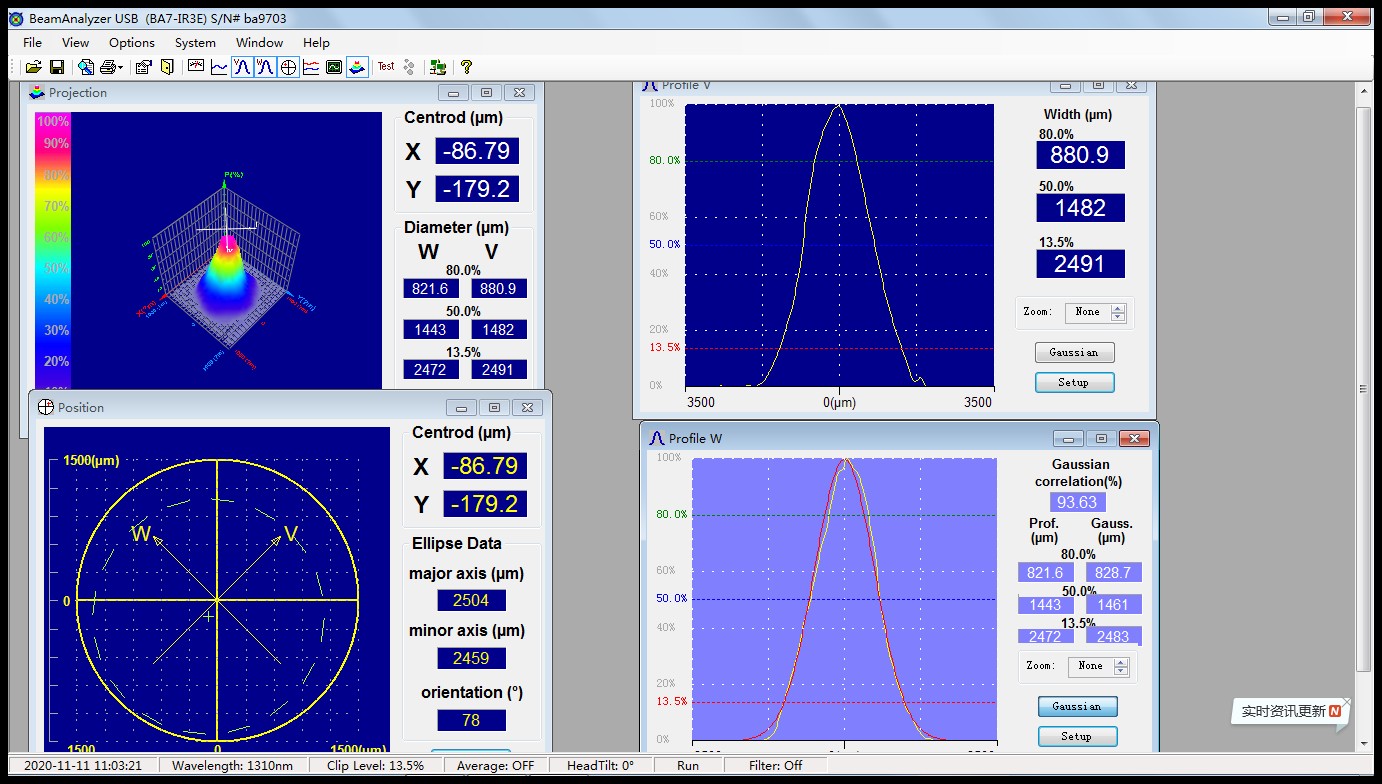The height and width of the screenshot is (784, 1382).
Task: Expand the printer icon dropdown arrow
Action: (x=120, y=68)
